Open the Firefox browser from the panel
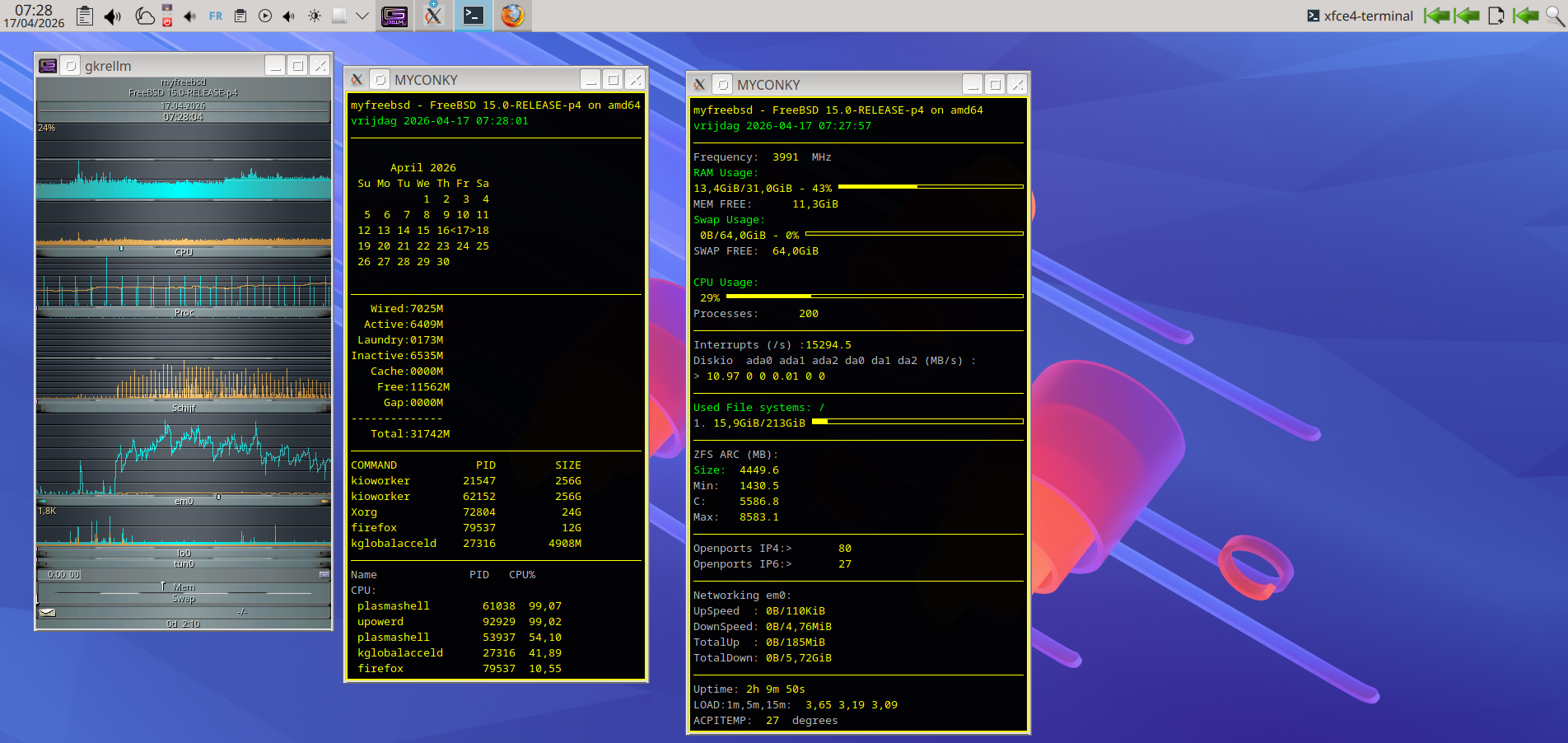The height and width of the screenshot is (743, 1568). pos(512,16)
